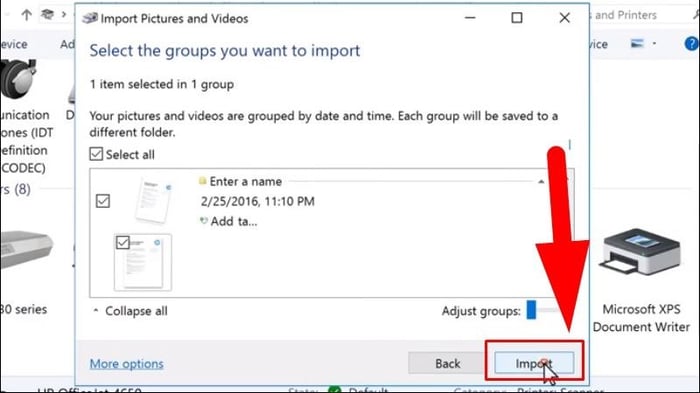This screenshot has width=700, height=393.
Task: Maximize the import dialog window
Action: pos(517,18)
